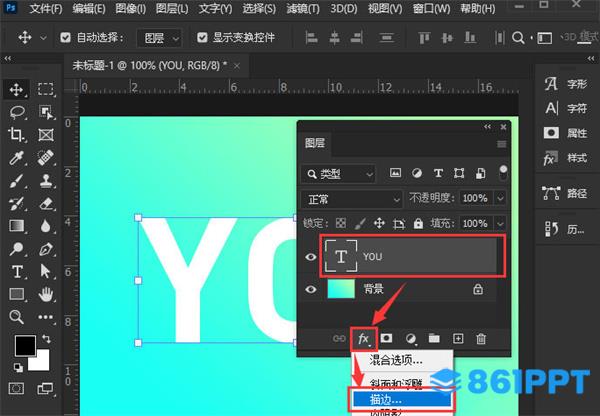Screen dimensions: 600x416
Task: Hide the YOU text layer
Action: pos(311,256)
